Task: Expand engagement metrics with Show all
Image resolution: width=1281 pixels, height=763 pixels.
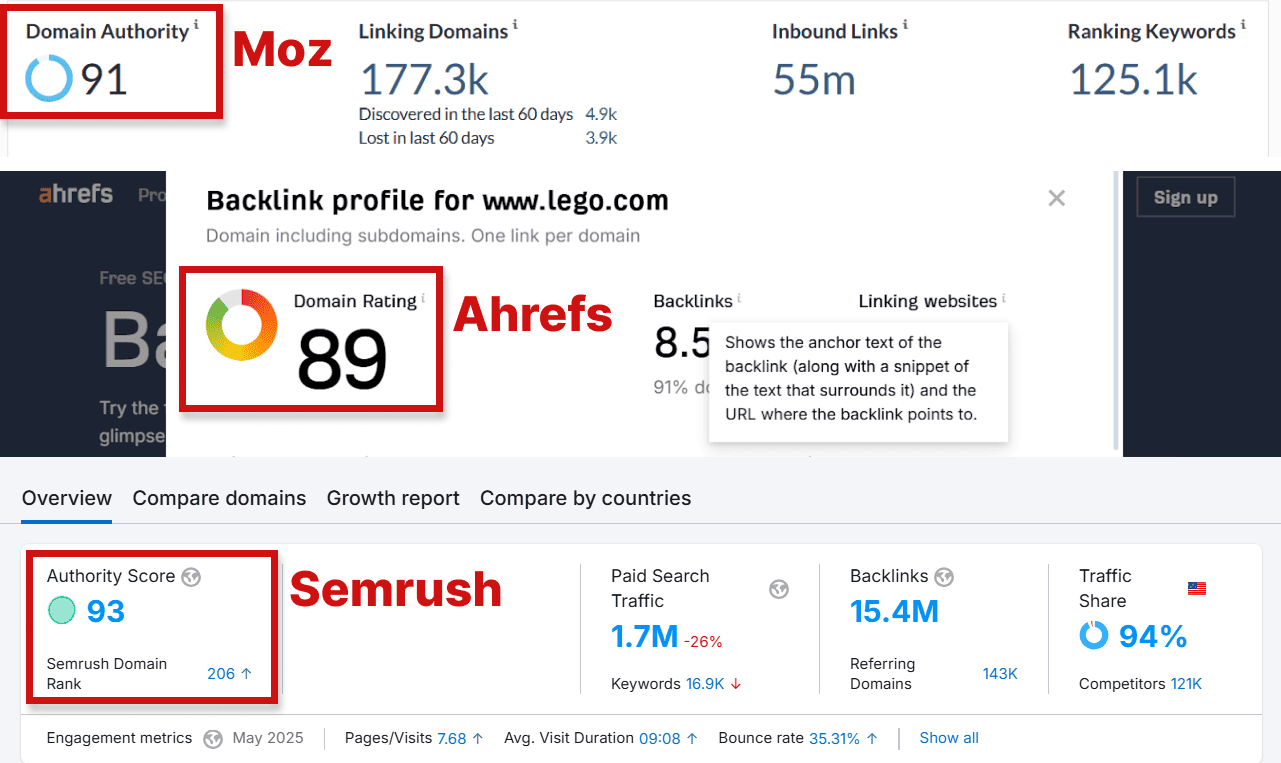Action: click(948, 737)
